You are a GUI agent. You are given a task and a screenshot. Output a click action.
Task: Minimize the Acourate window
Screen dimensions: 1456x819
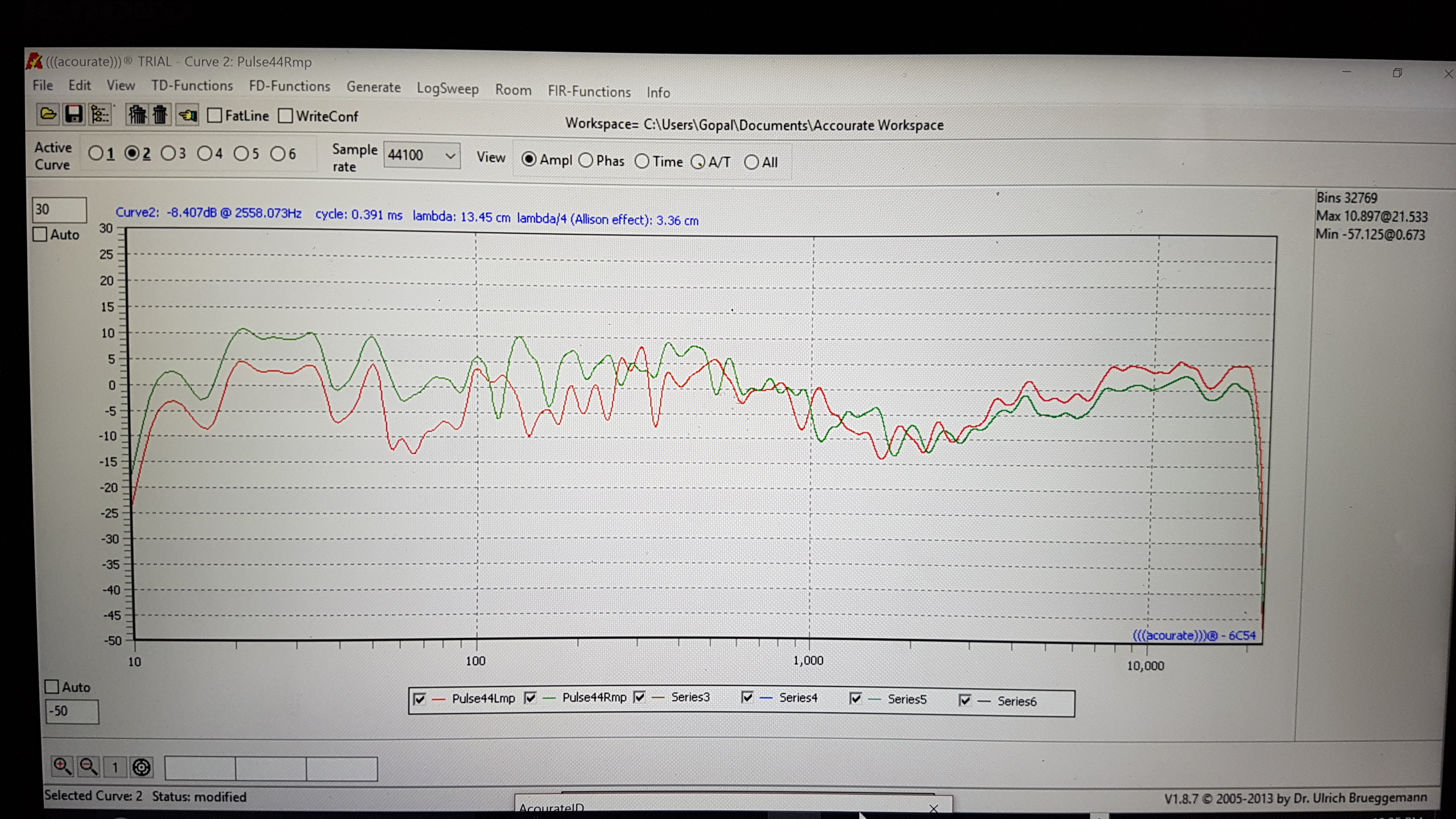point(1346,72)
